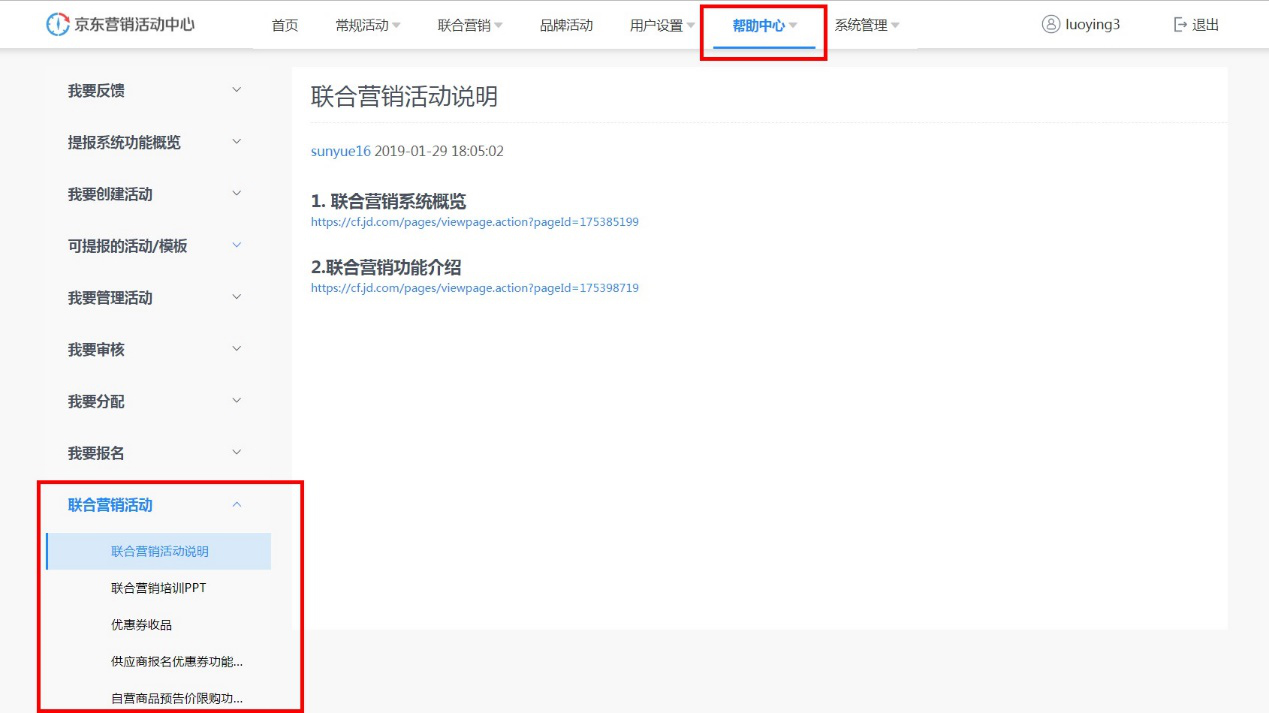Select 联合营销培训PPT in the sidebar
Screen dimensions: 1269x713
158,588
